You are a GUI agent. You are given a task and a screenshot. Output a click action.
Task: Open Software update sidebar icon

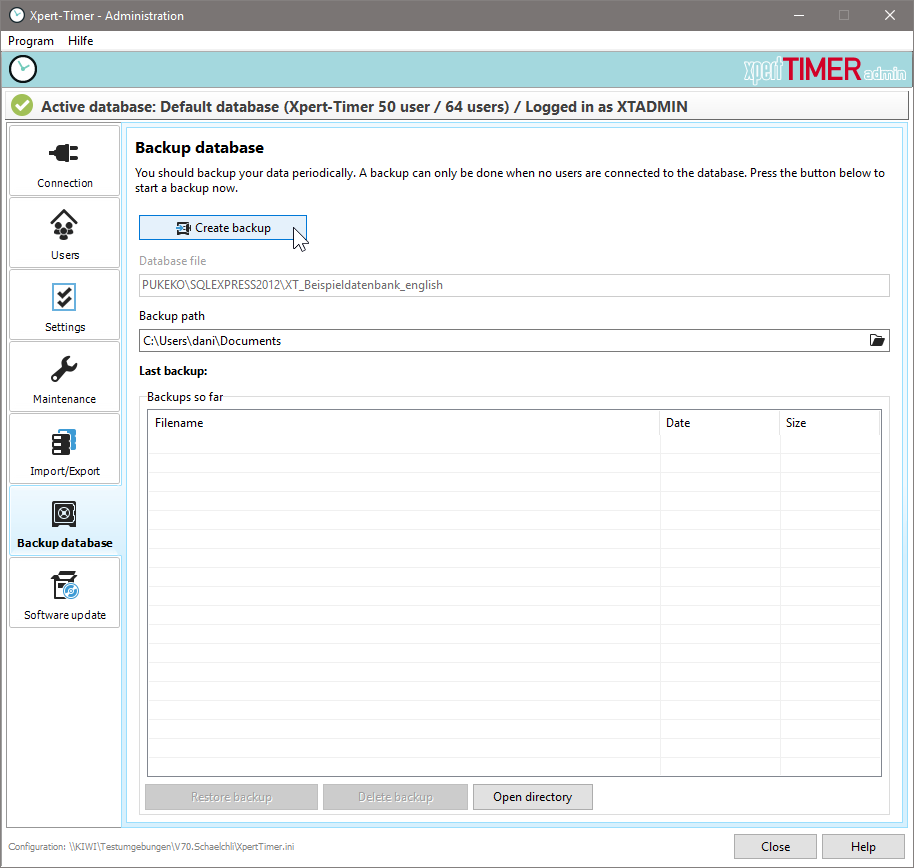click(65, 586)
